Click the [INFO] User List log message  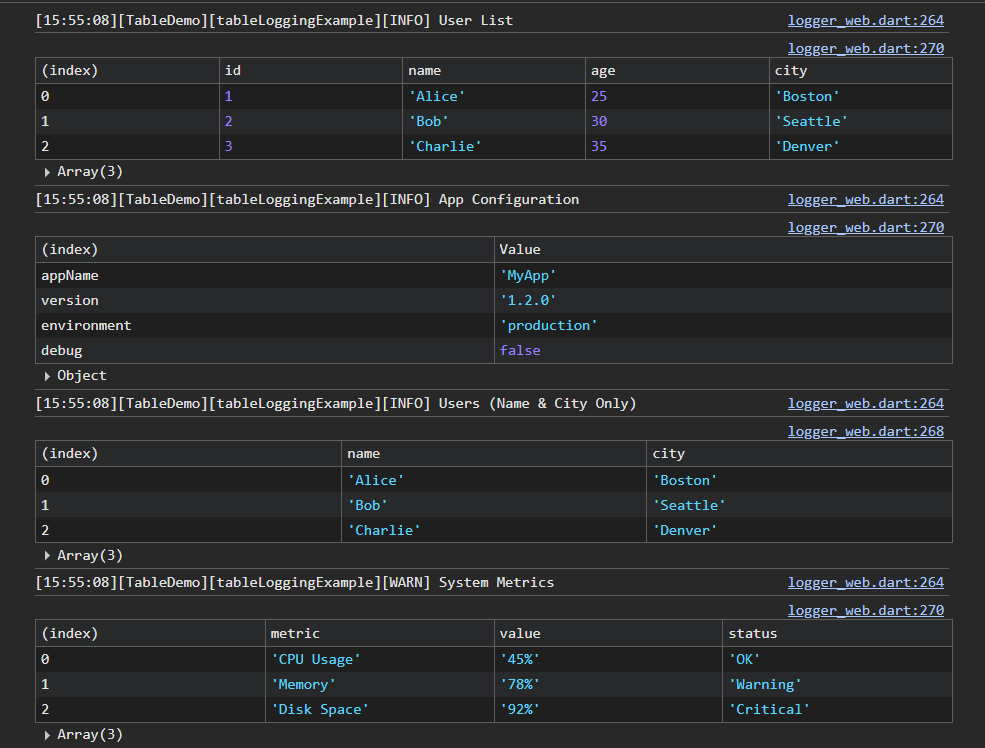274,20
